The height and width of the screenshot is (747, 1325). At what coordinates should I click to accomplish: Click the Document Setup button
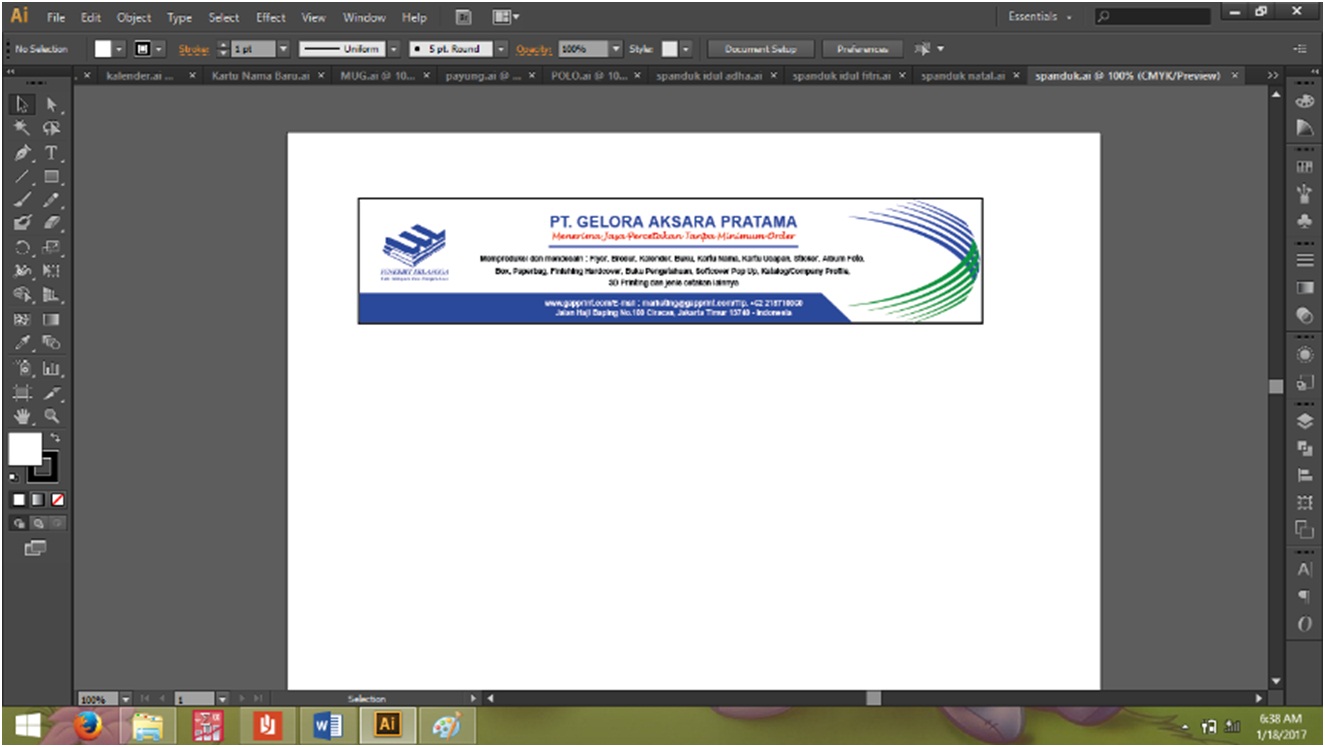(x=761, y=49)
